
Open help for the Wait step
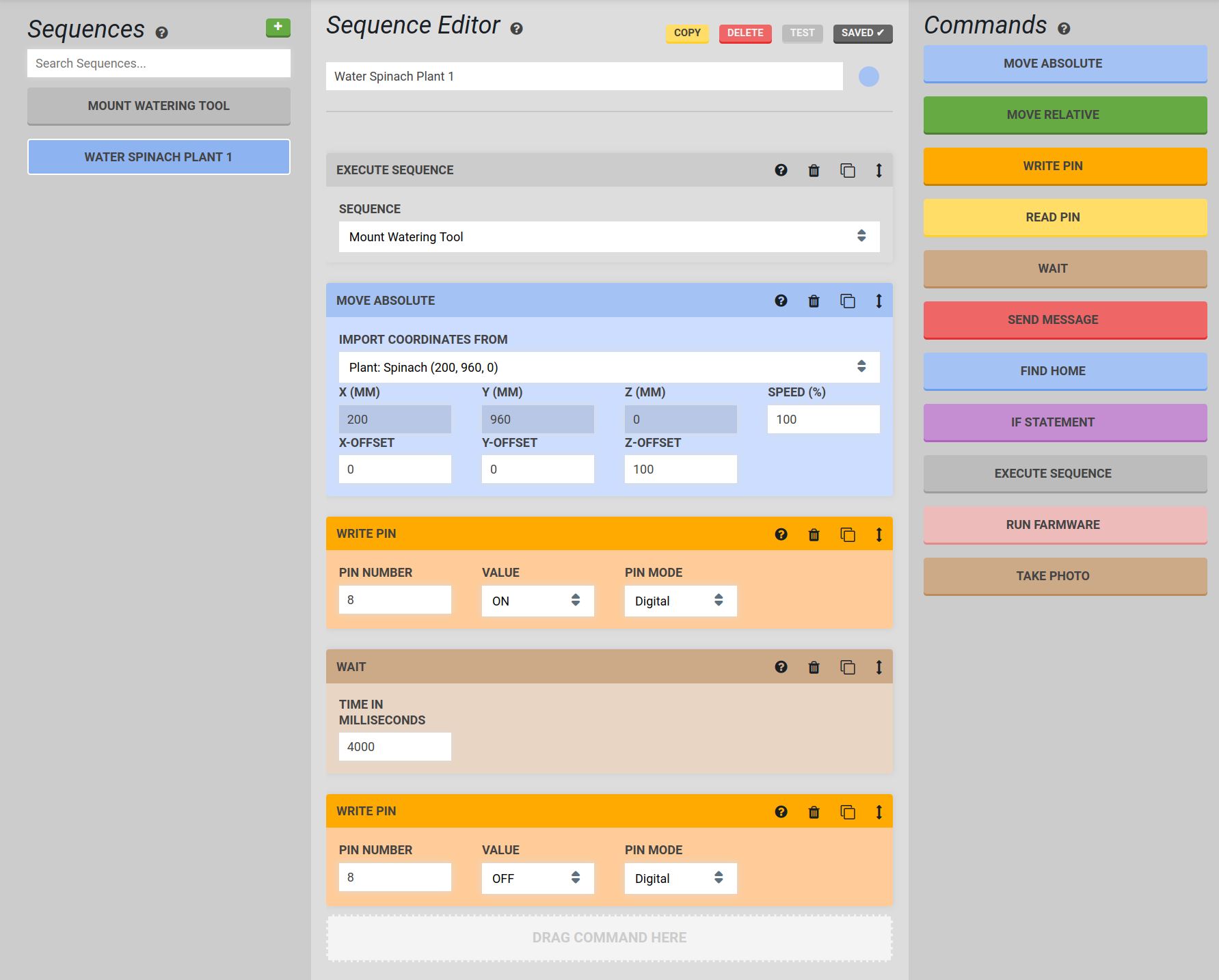point(781,667)
